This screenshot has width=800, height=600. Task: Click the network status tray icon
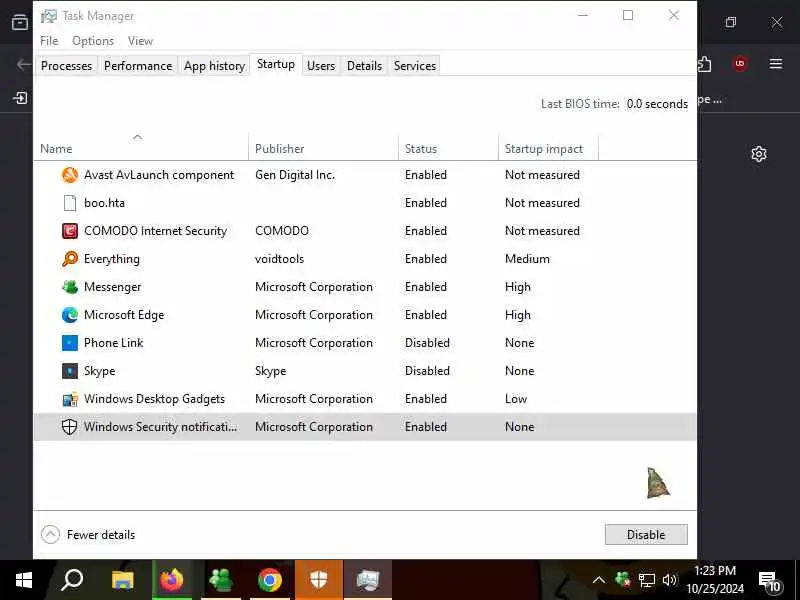[x=646, y=581]
